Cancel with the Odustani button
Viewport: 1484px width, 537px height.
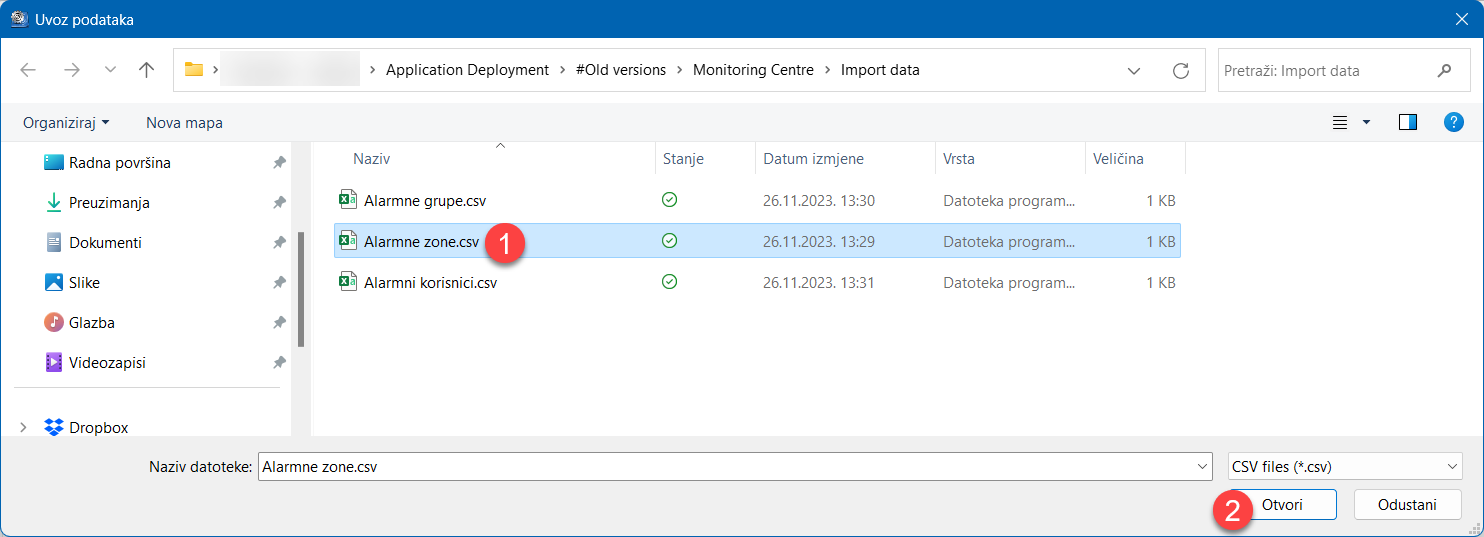coord(1407,505)
